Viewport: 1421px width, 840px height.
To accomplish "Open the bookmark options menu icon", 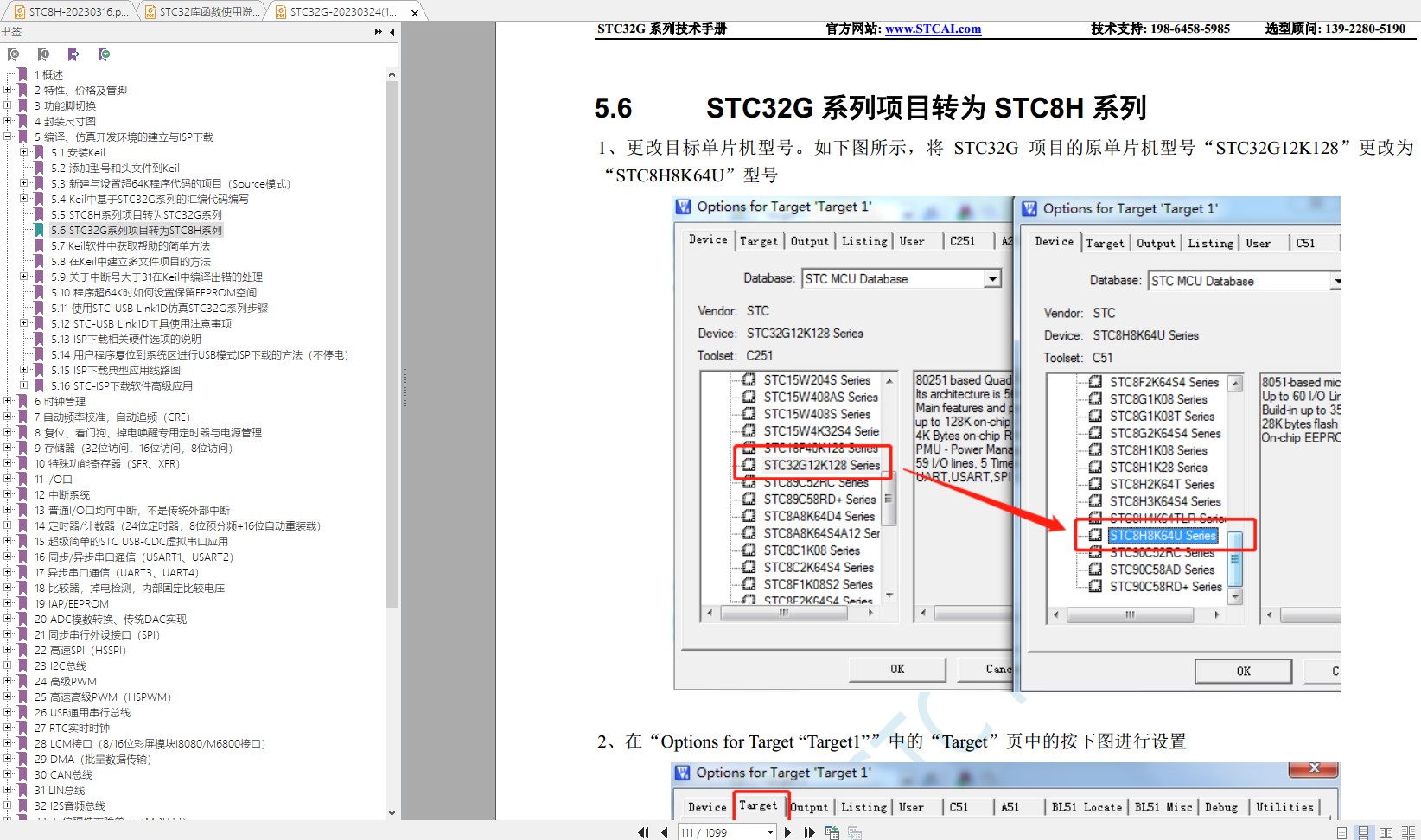I will pos(104,54).
